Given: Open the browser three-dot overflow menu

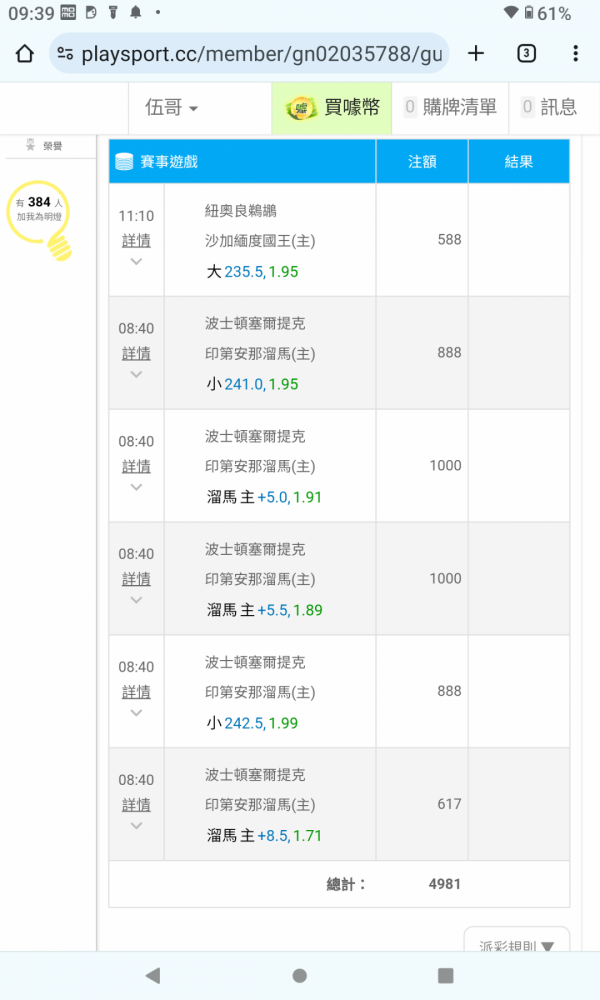Looking at the screenshot, I should (x=575, y=54).
